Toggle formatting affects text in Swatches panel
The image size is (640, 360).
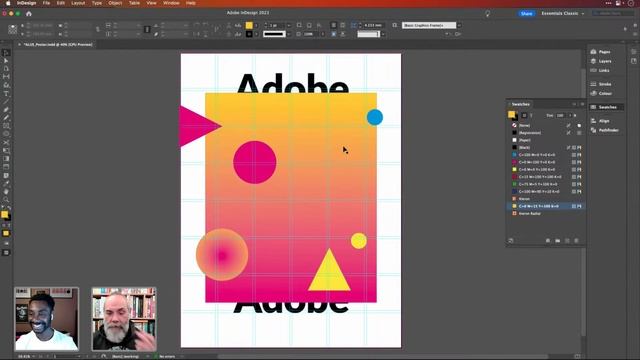(531, 116)
